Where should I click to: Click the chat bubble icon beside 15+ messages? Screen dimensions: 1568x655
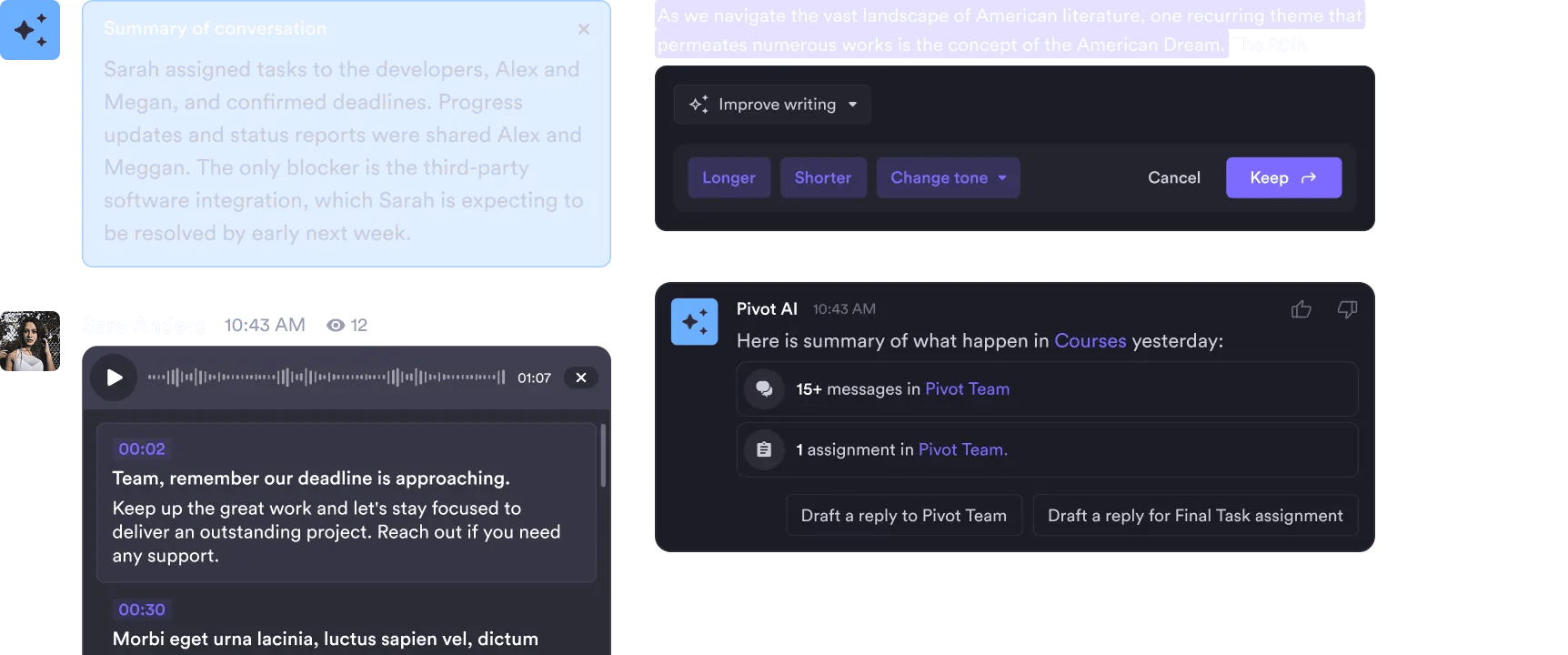point(764,389)
